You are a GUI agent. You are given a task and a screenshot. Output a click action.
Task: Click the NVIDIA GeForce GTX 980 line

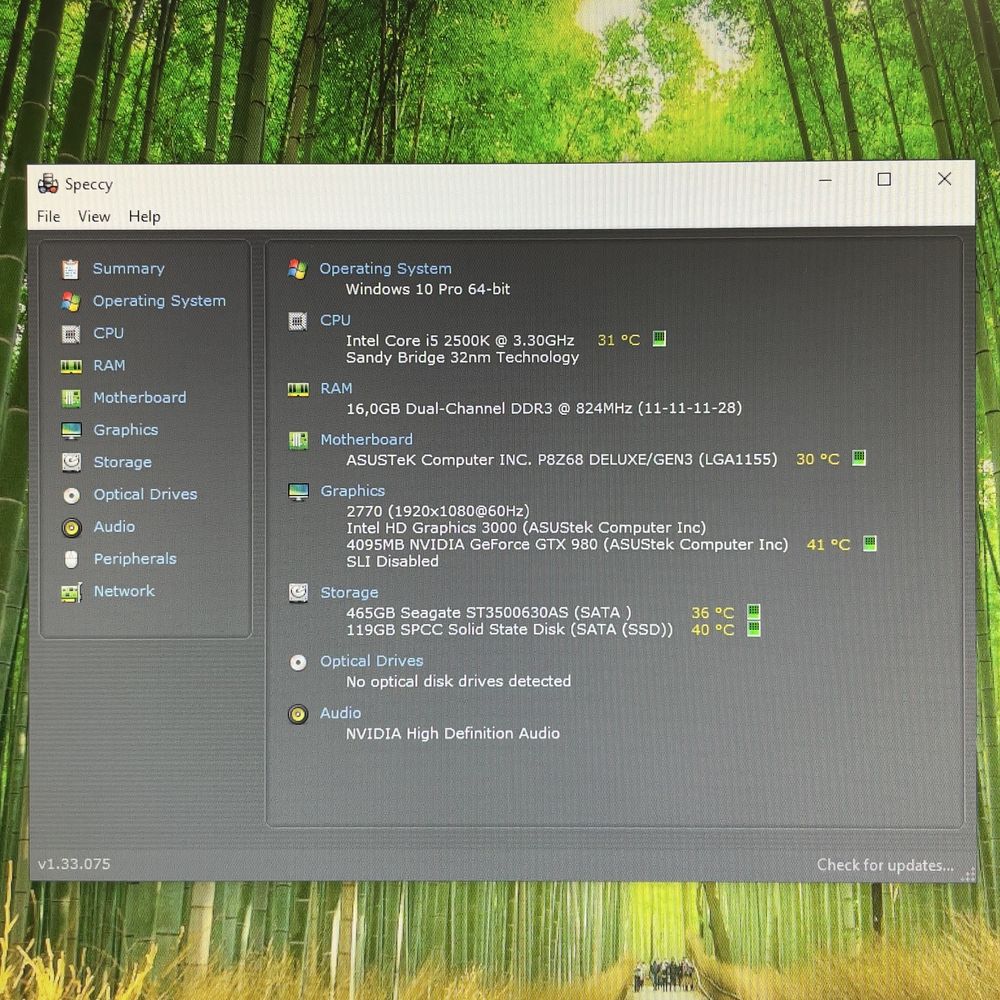point(567,544)
